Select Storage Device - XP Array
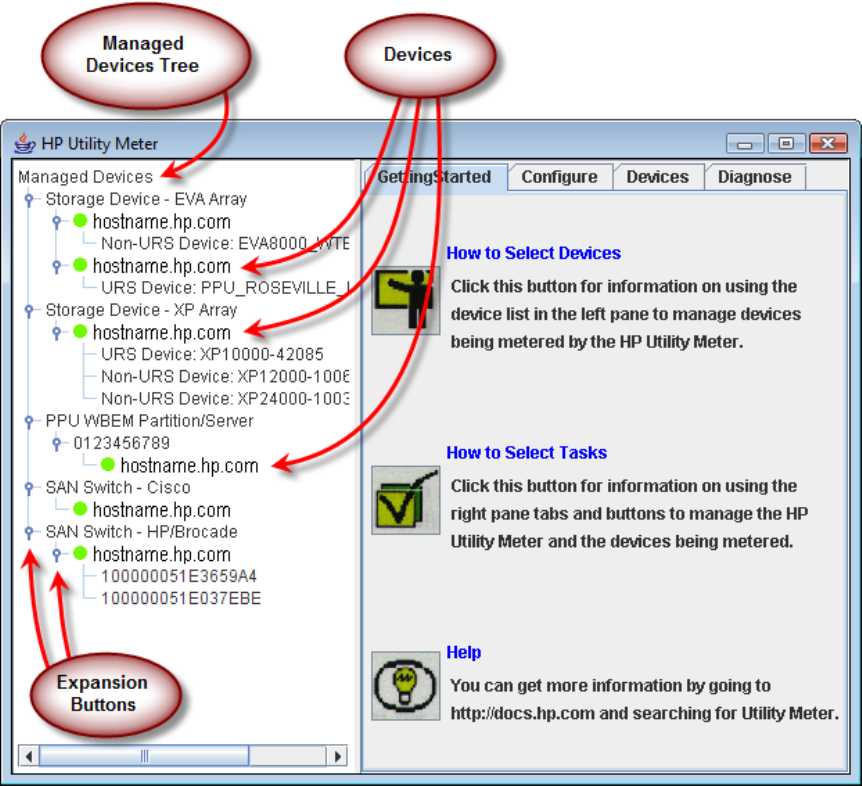 pos(141,310)
